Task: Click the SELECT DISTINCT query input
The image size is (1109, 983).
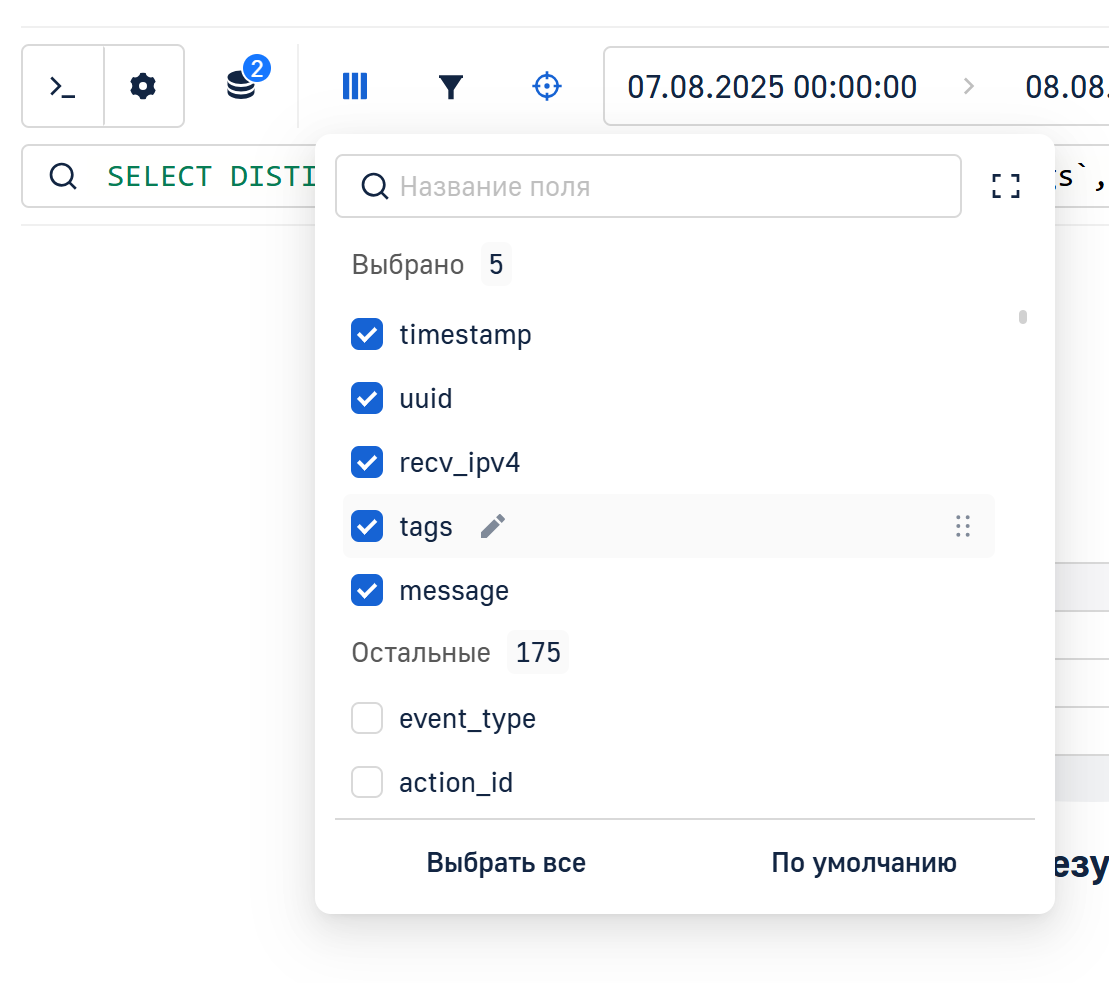Action: [x=200, y=176]
